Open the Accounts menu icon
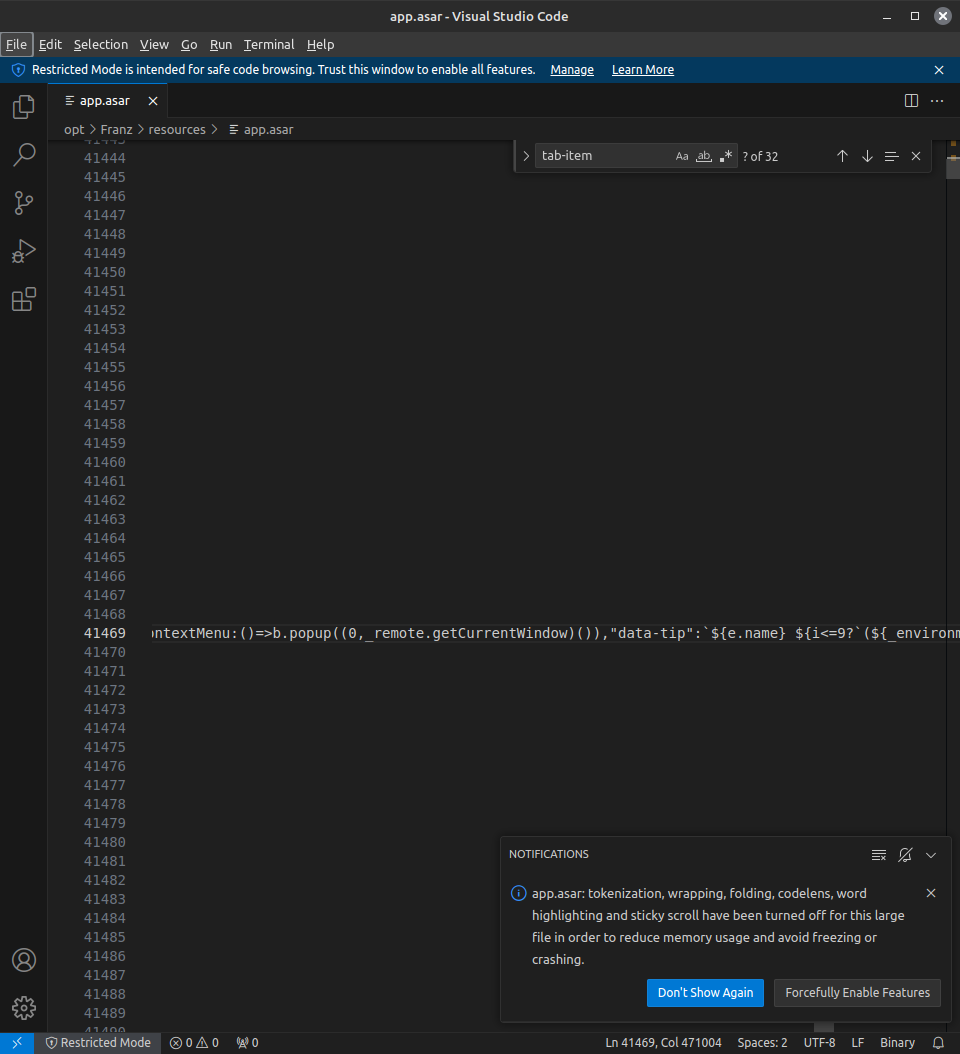 tap(24, 960)
